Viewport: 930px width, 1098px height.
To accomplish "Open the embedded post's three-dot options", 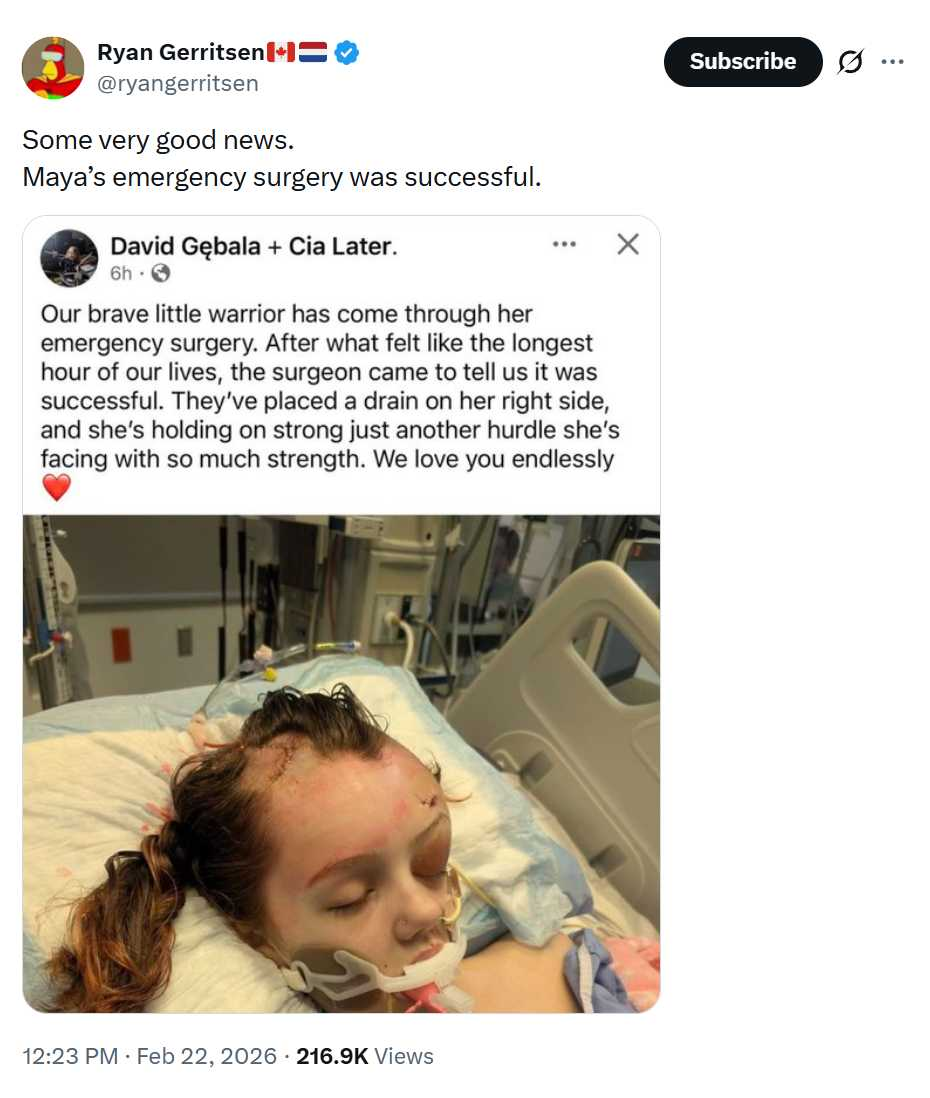I will coord(564,244).
